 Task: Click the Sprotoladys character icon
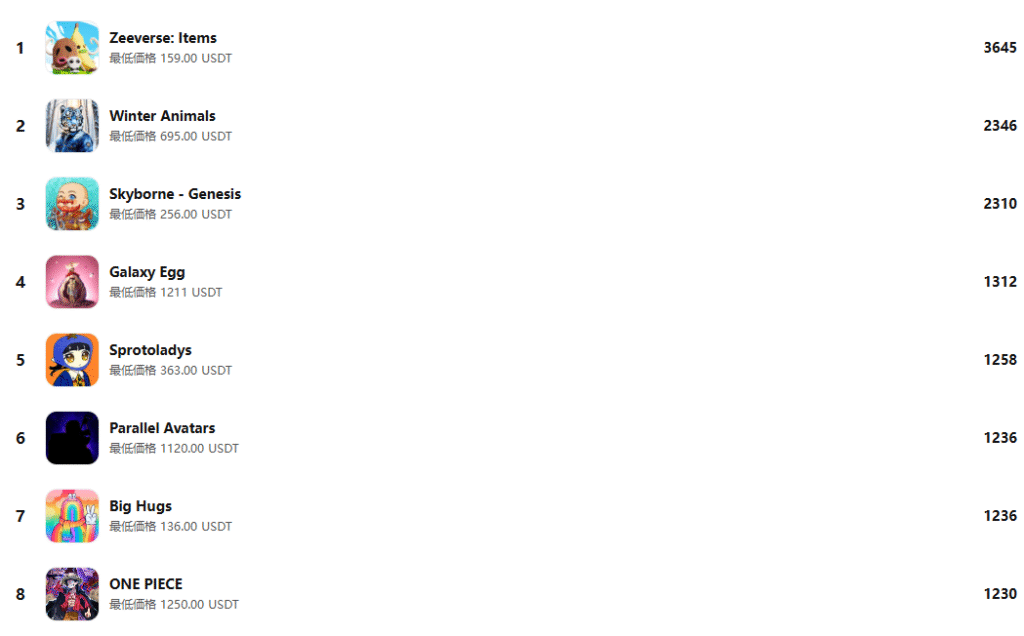(x=72, y=360)
